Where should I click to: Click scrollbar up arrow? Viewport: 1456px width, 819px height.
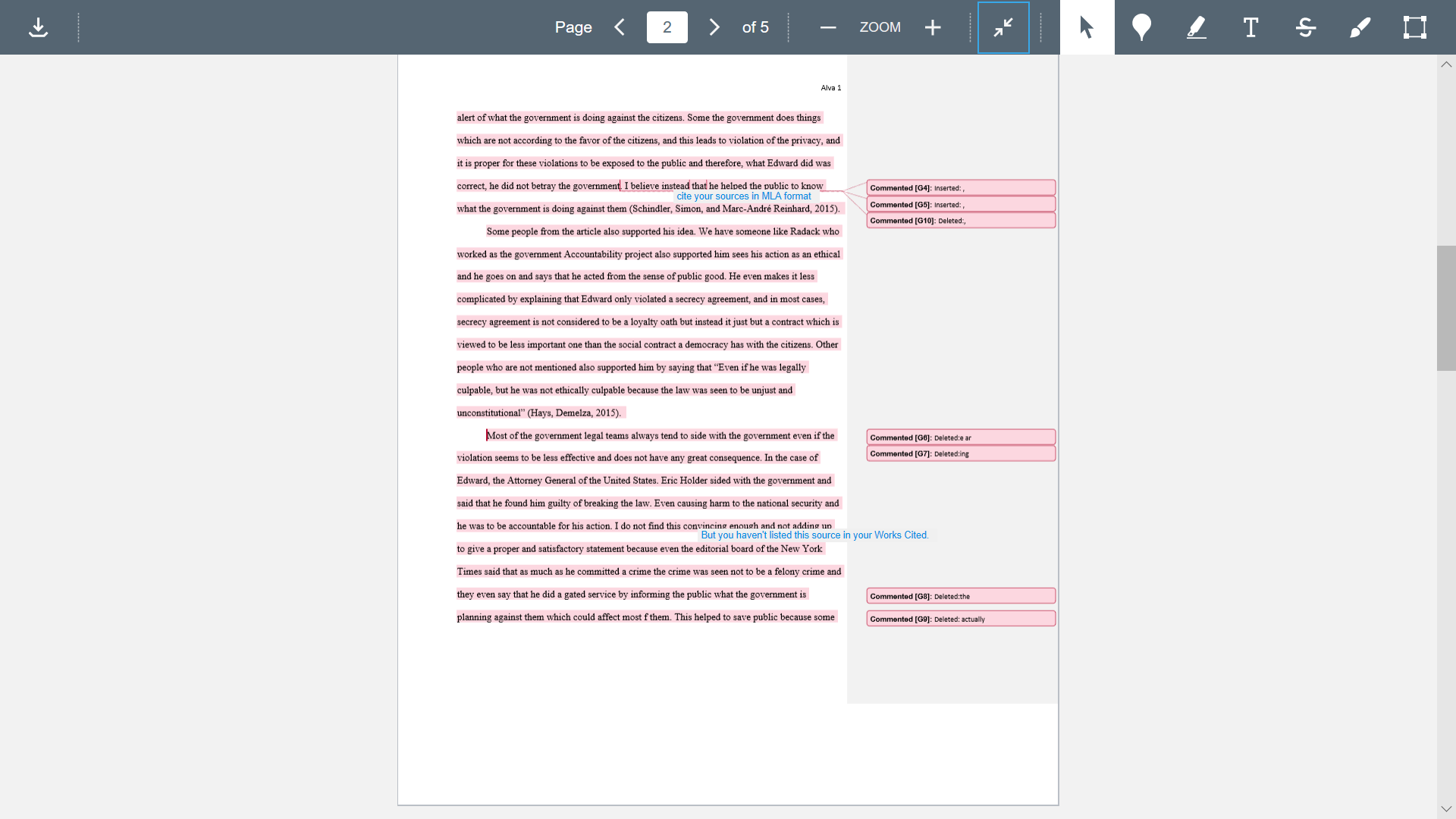pos(1446,64)
